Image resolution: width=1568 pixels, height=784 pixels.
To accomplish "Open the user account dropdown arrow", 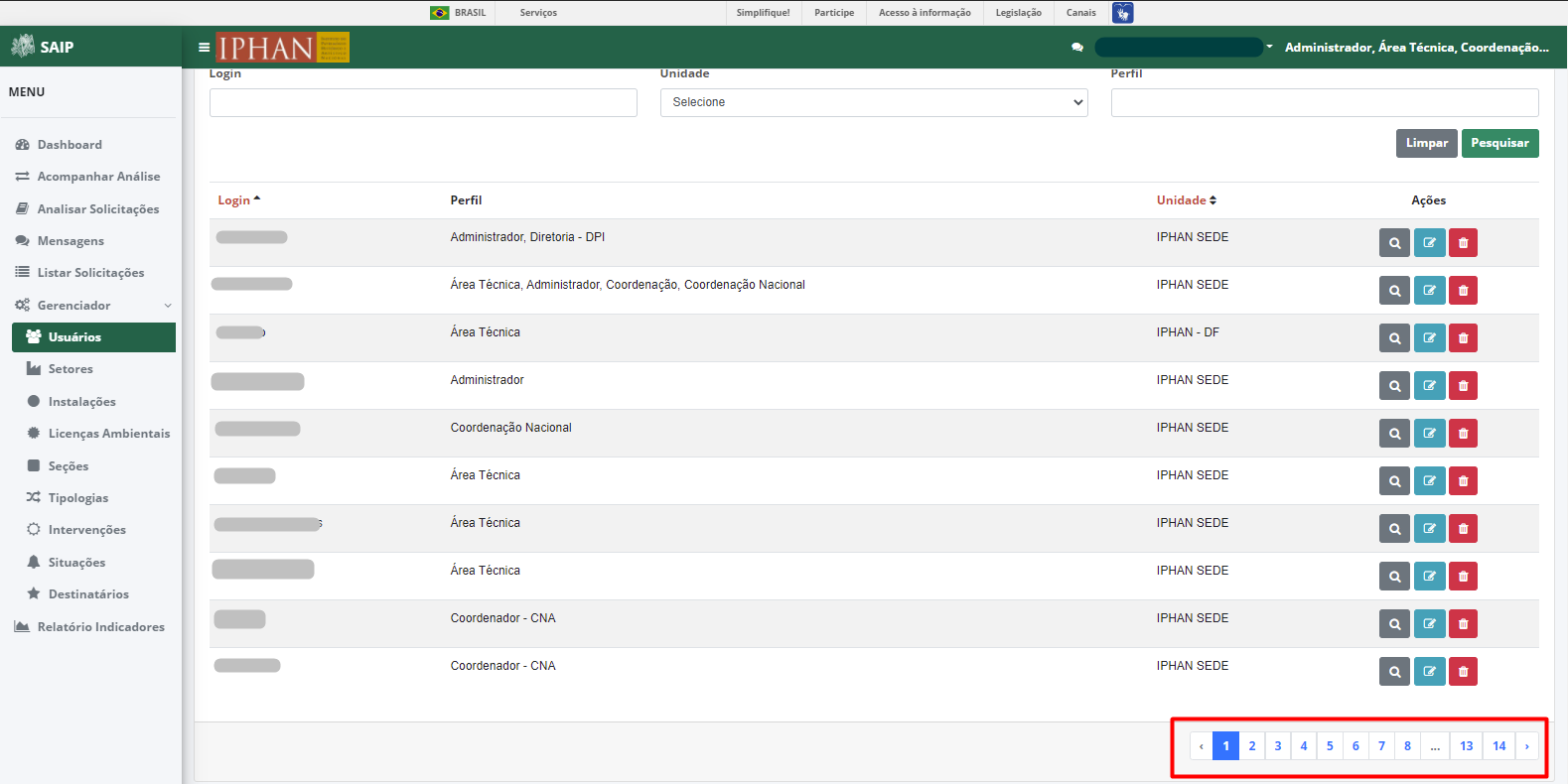I will (1269, 47).
